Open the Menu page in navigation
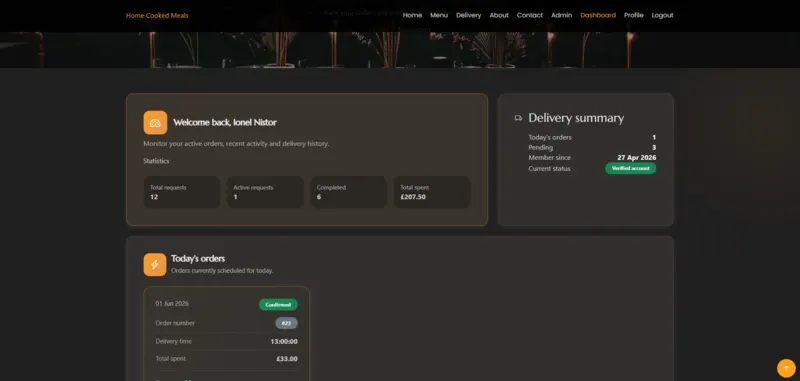This screenshot has height=381, width=800. tap(439, 15)
